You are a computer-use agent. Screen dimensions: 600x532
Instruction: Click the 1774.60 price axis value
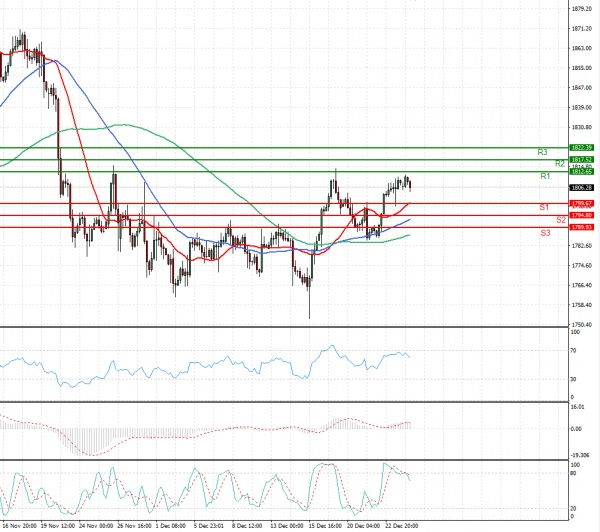tap(582, 266)
